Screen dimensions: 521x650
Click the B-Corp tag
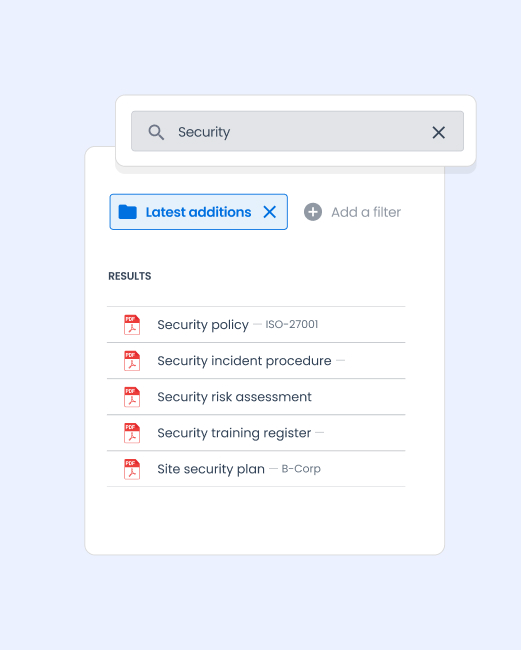(x=301, y=469)
